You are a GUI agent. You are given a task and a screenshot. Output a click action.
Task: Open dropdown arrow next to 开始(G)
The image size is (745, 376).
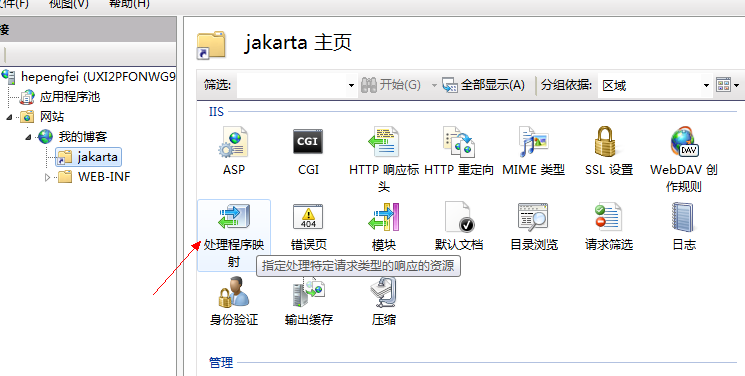click(434, 86)
